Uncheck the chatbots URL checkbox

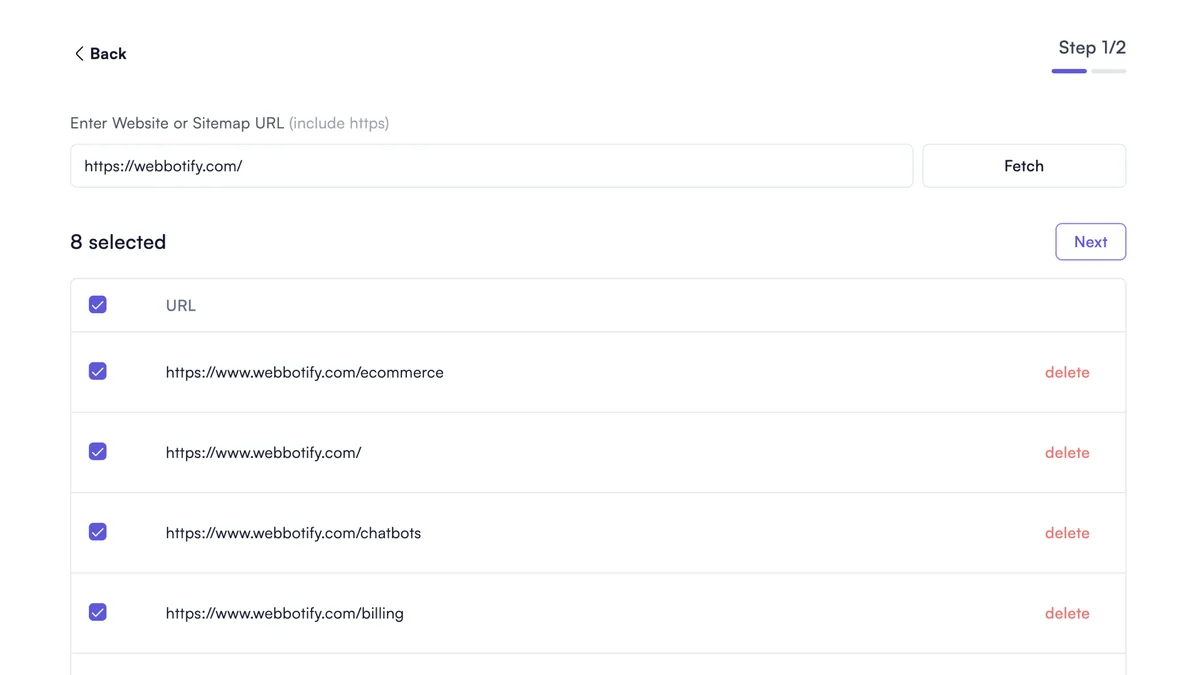point(98,532)
